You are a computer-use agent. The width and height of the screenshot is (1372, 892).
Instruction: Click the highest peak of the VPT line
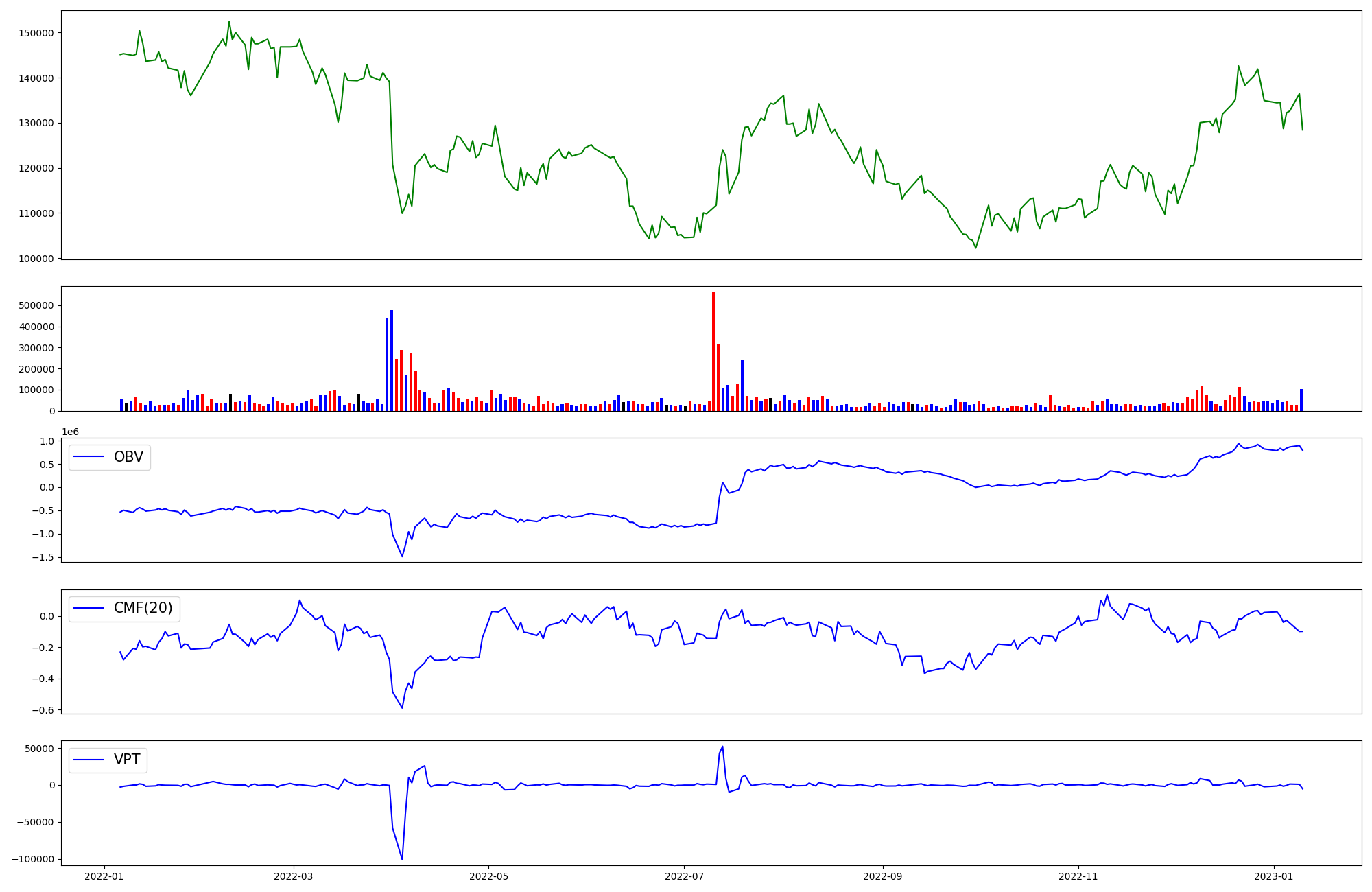(722, 747)
